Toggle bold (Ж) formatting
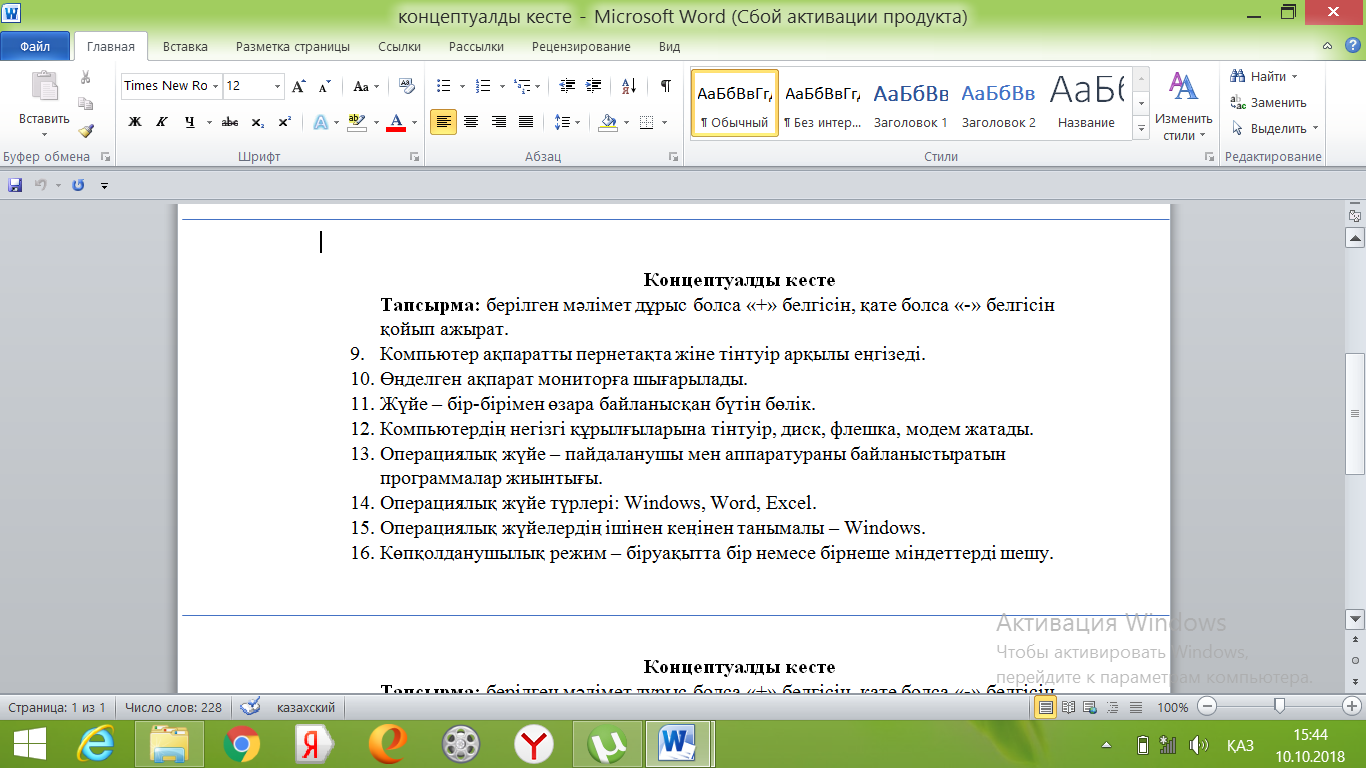1366x768 pixels. click(x=135, y=122)
